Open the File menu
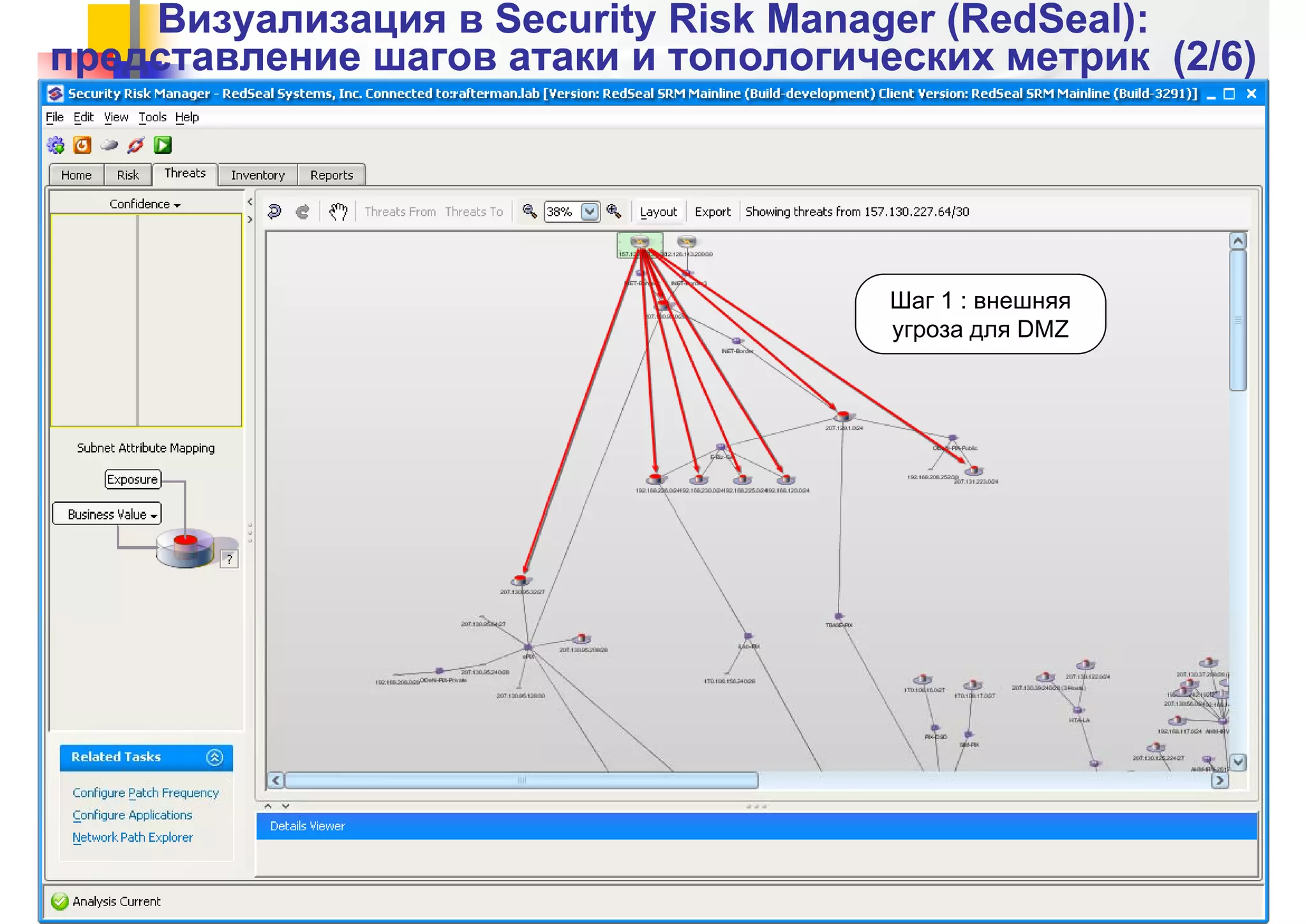Viewport: 1307px width, 924px height. (x=55, y=117)
